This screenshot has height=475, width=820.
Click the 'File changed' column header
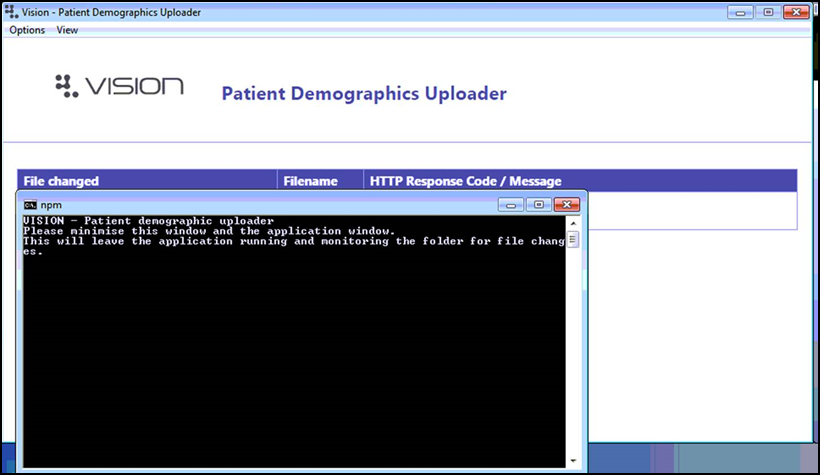(61, 181)
